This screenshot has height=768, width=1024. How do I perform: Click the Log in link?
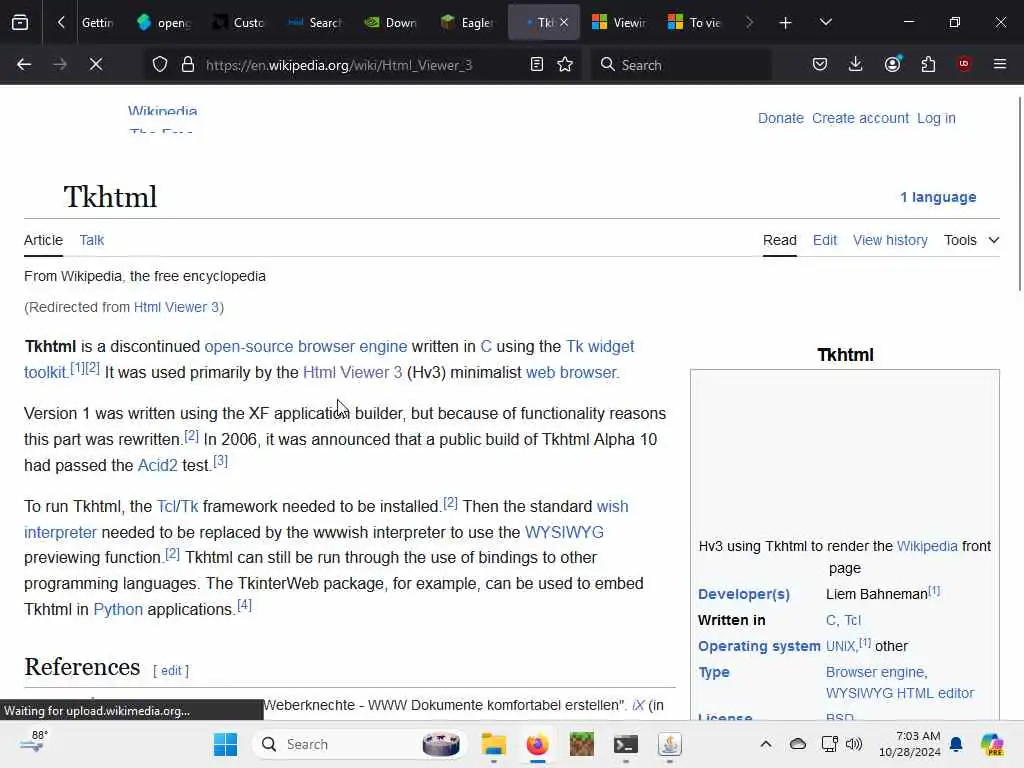click(x=936, y=118)
